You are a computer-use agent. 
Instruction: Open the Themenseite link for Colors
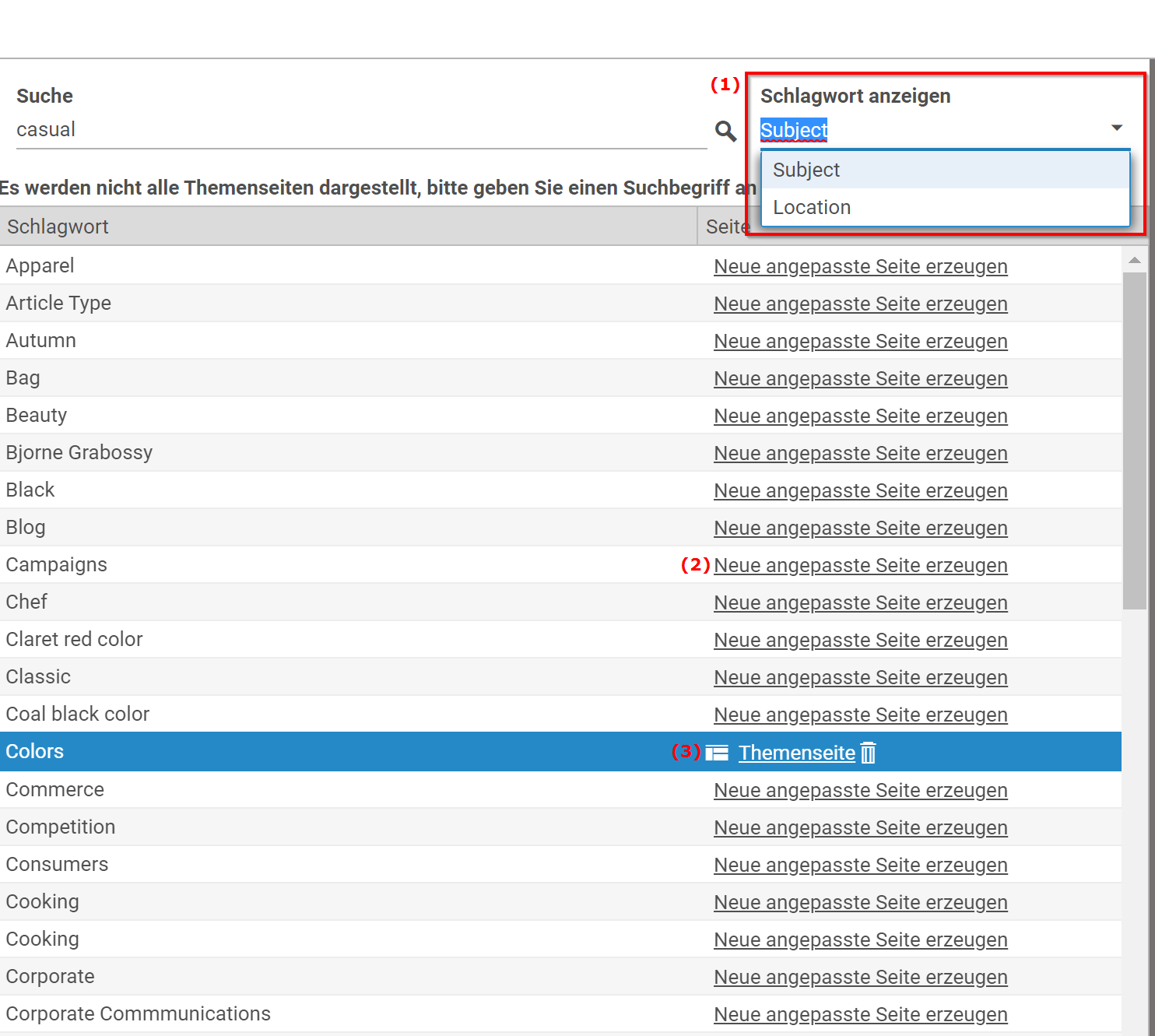(796, 753)
